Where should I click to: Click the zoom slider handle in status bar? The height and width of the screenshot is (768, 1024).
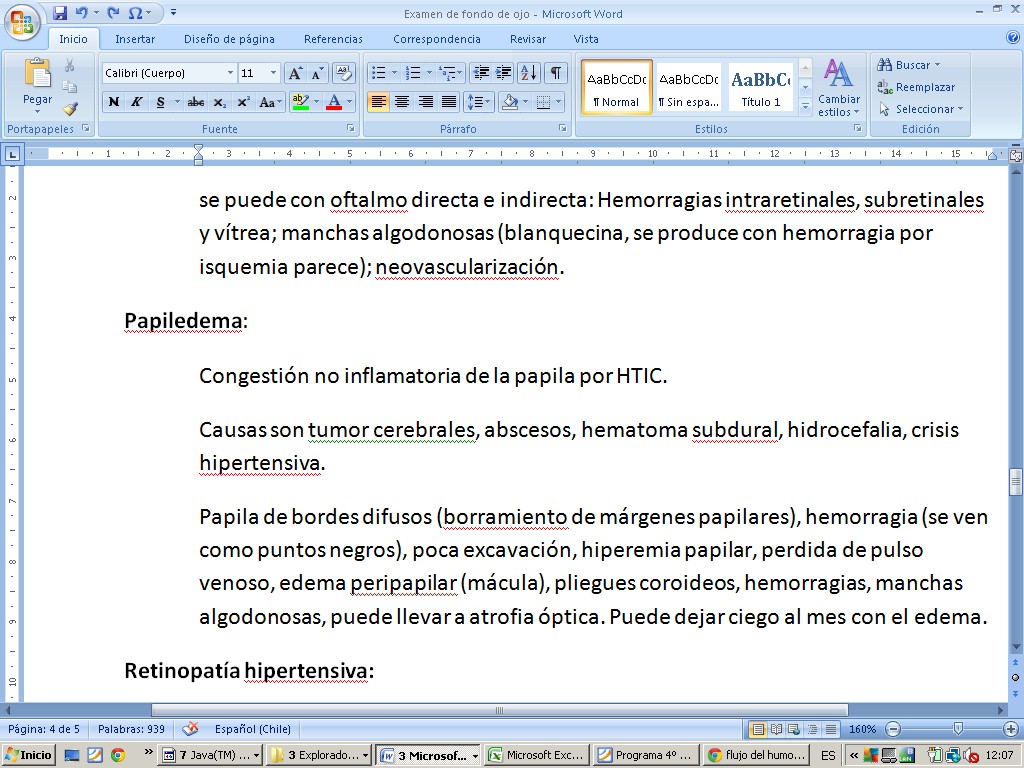958,729
